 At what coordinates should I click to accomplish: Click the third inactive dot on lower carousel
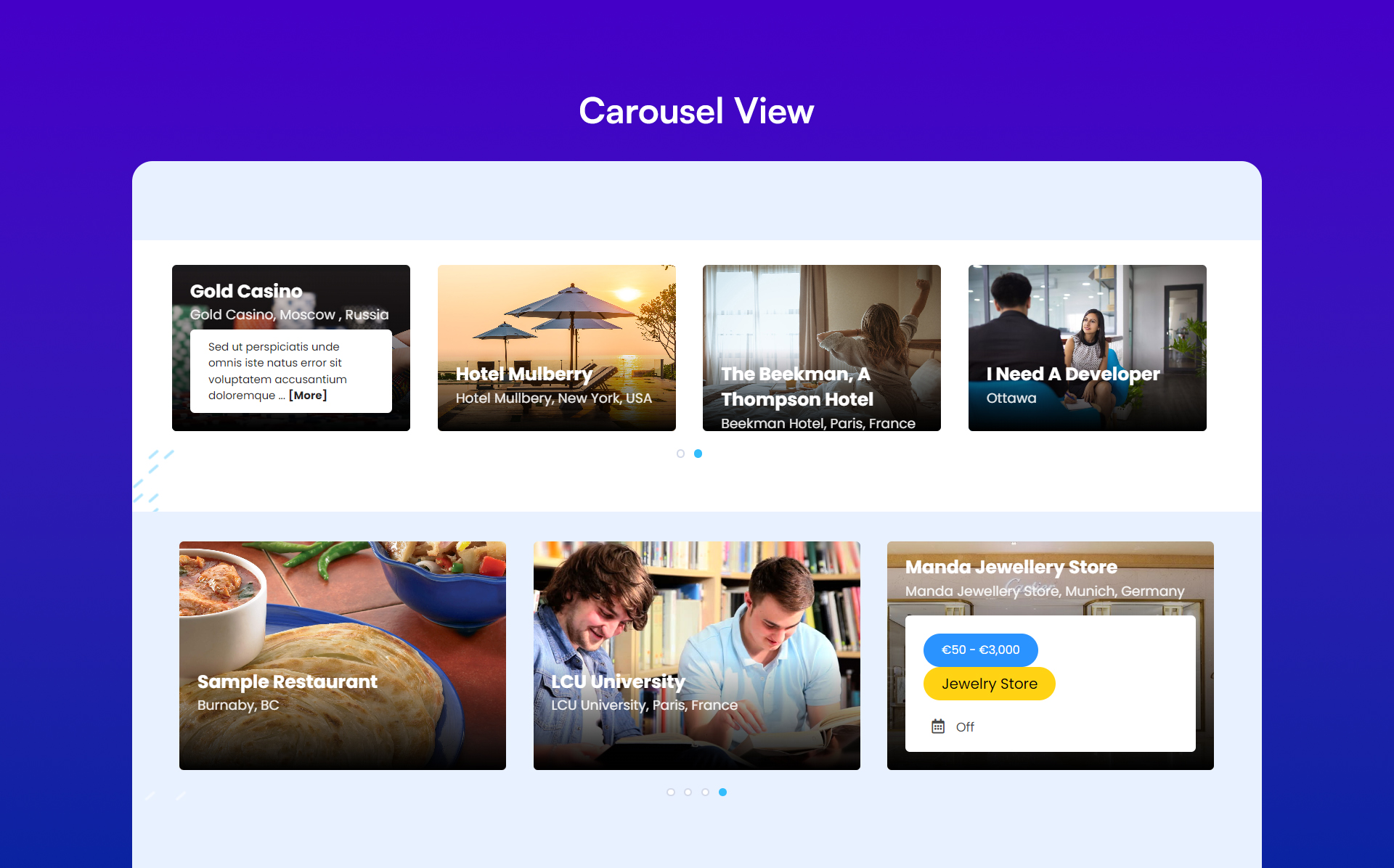705,792
